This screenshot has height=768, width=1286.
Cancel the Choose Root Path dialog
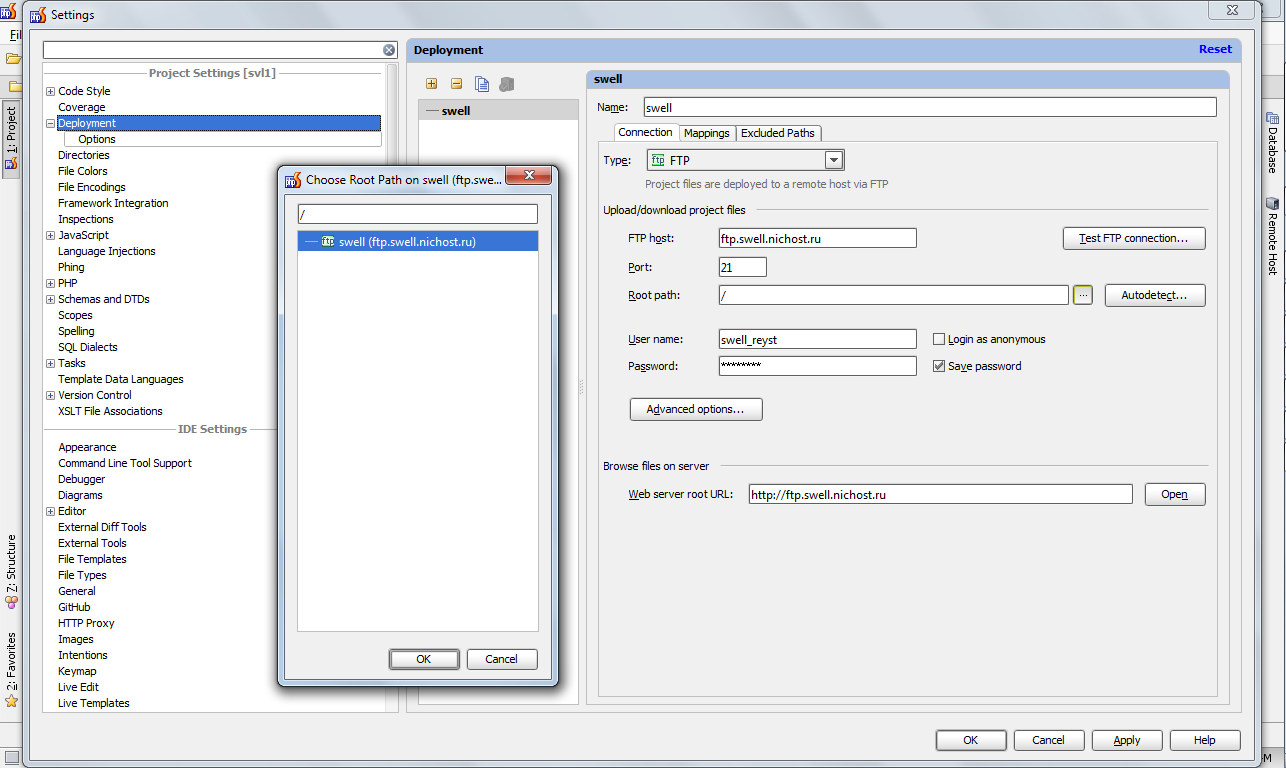[x=501, y=659]
